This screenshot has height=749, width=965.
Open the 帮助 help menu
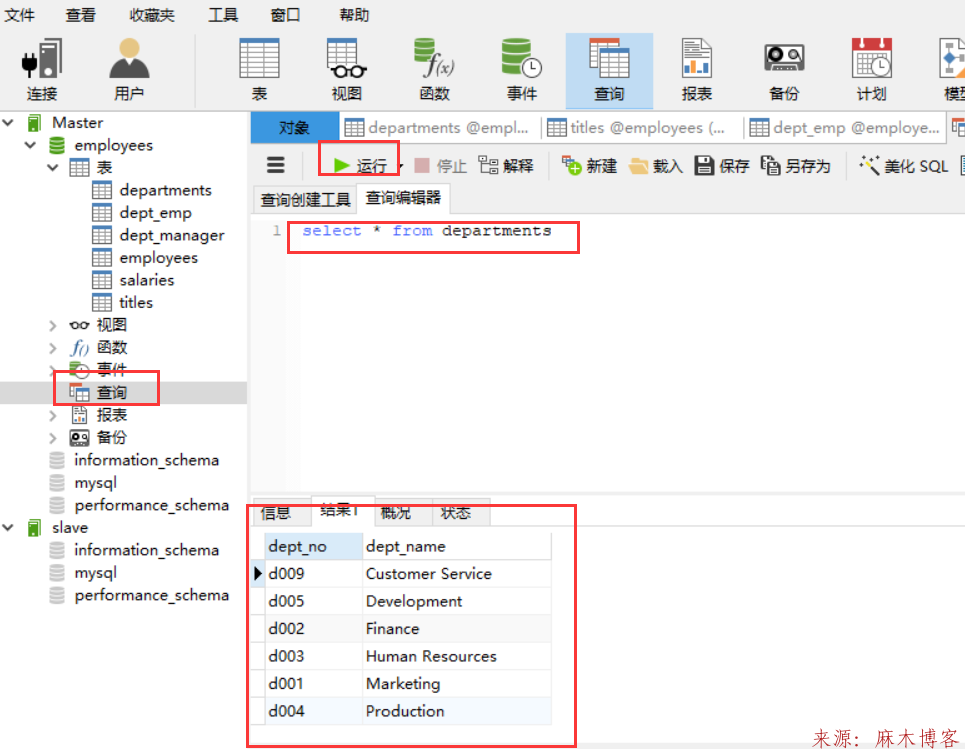[x=354, y=15]
